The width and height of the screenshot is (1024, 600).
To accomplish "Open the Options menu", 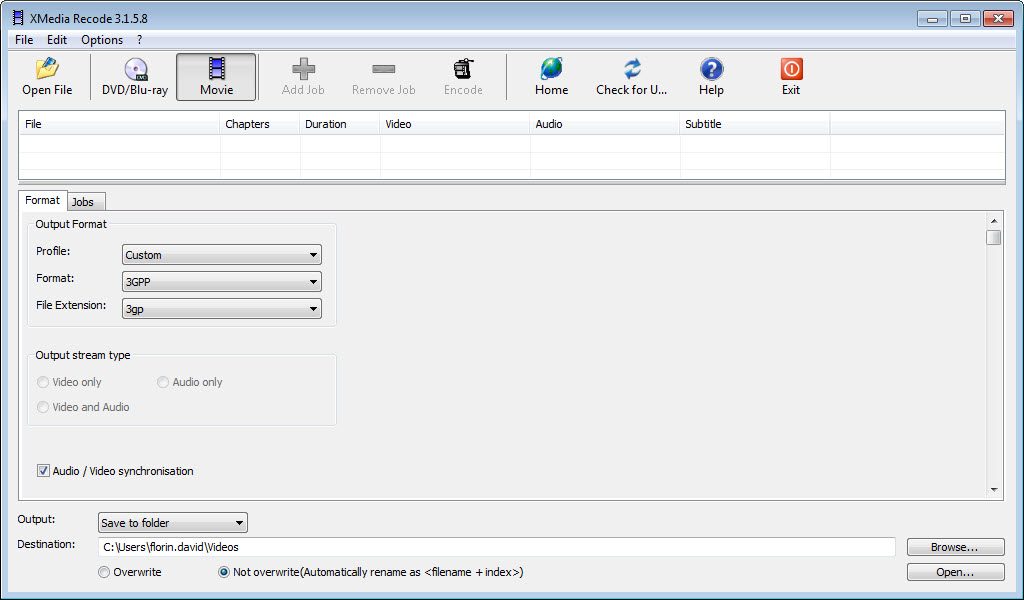I will click(102, 40).
